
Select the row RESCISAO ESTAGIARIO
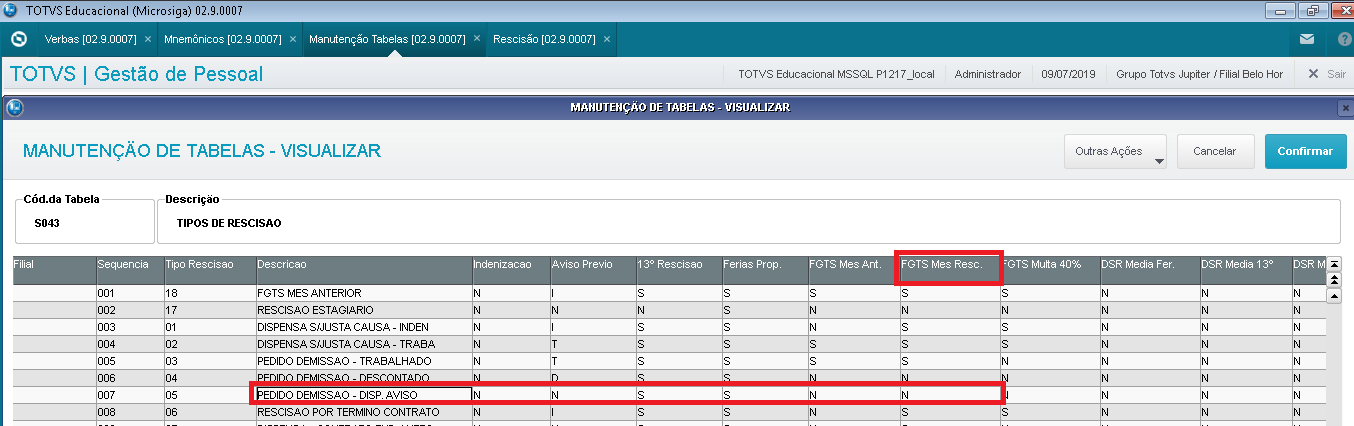pos(669,311)
